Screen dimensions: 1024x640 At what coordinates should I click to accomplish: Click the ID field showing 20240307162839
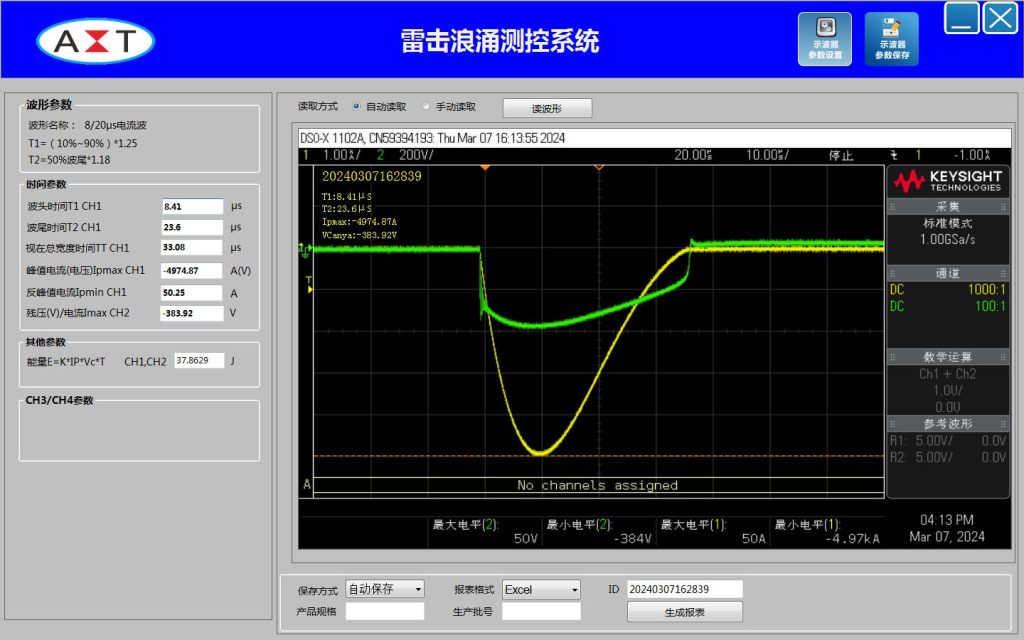coord(684,589)
